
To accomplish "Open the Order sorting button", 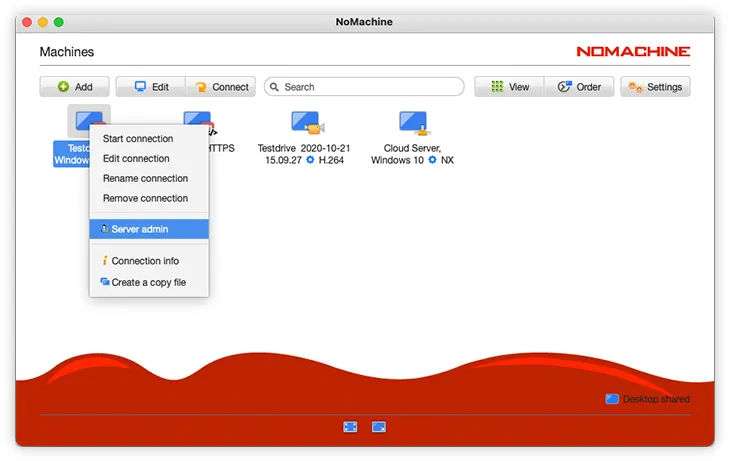I will coord(579,87).
